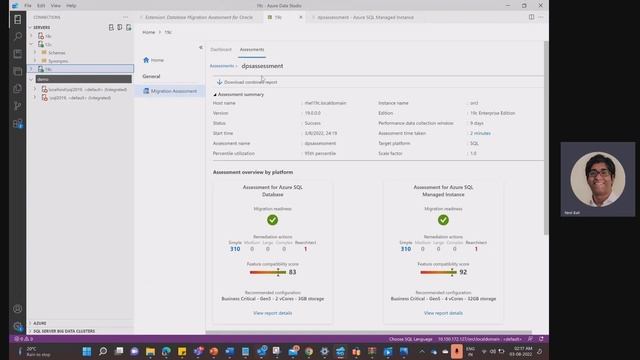The image size is (640, 360).
Task: Click the vertical scrollbar of the assessment page
Action: [x=546, y=139]
